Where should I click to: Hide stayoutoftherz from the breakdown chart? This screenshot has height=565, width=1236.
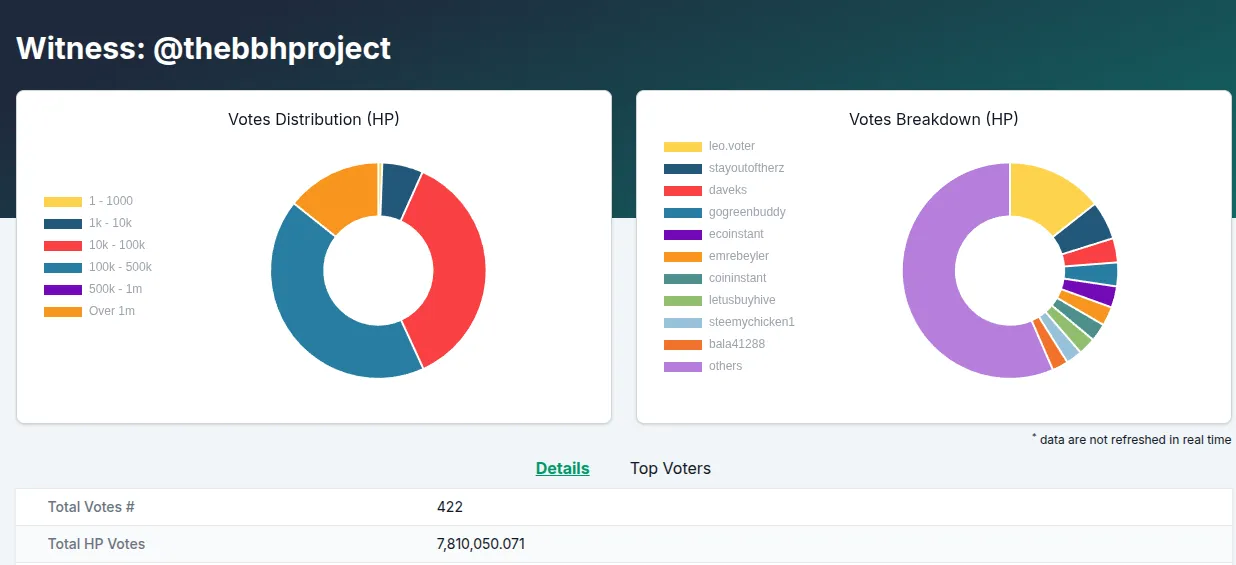(724, 169)
